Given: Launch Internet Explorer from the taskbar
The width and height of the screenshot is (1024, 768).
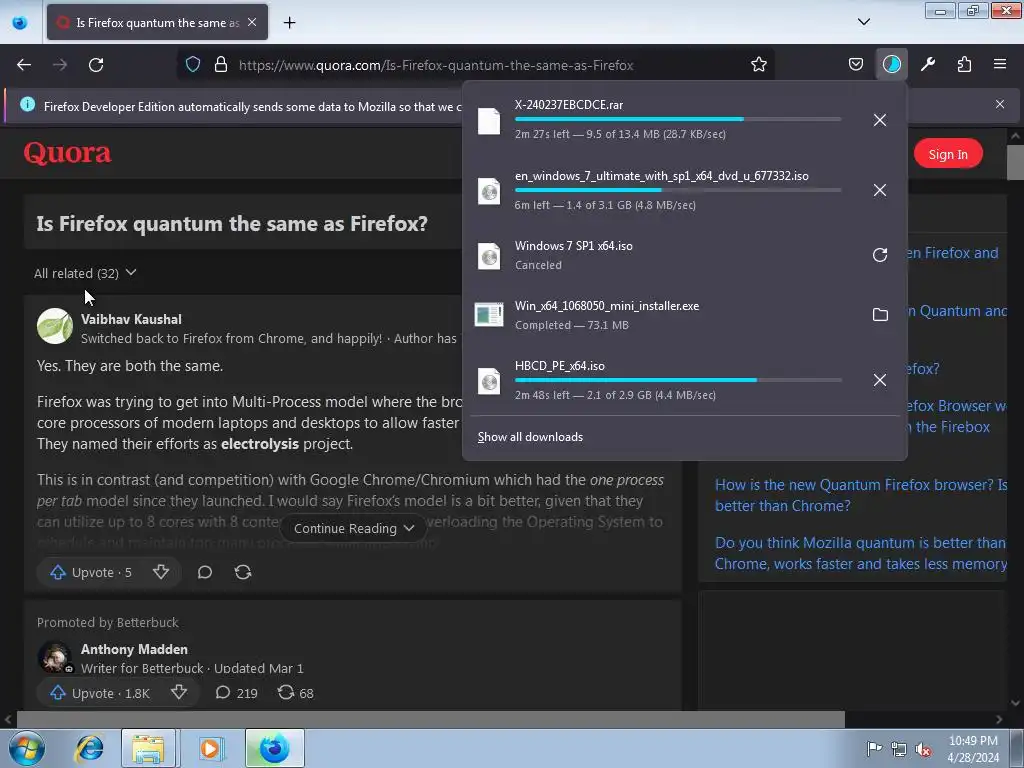Looking at the screenshot, I should pos(89,748).
